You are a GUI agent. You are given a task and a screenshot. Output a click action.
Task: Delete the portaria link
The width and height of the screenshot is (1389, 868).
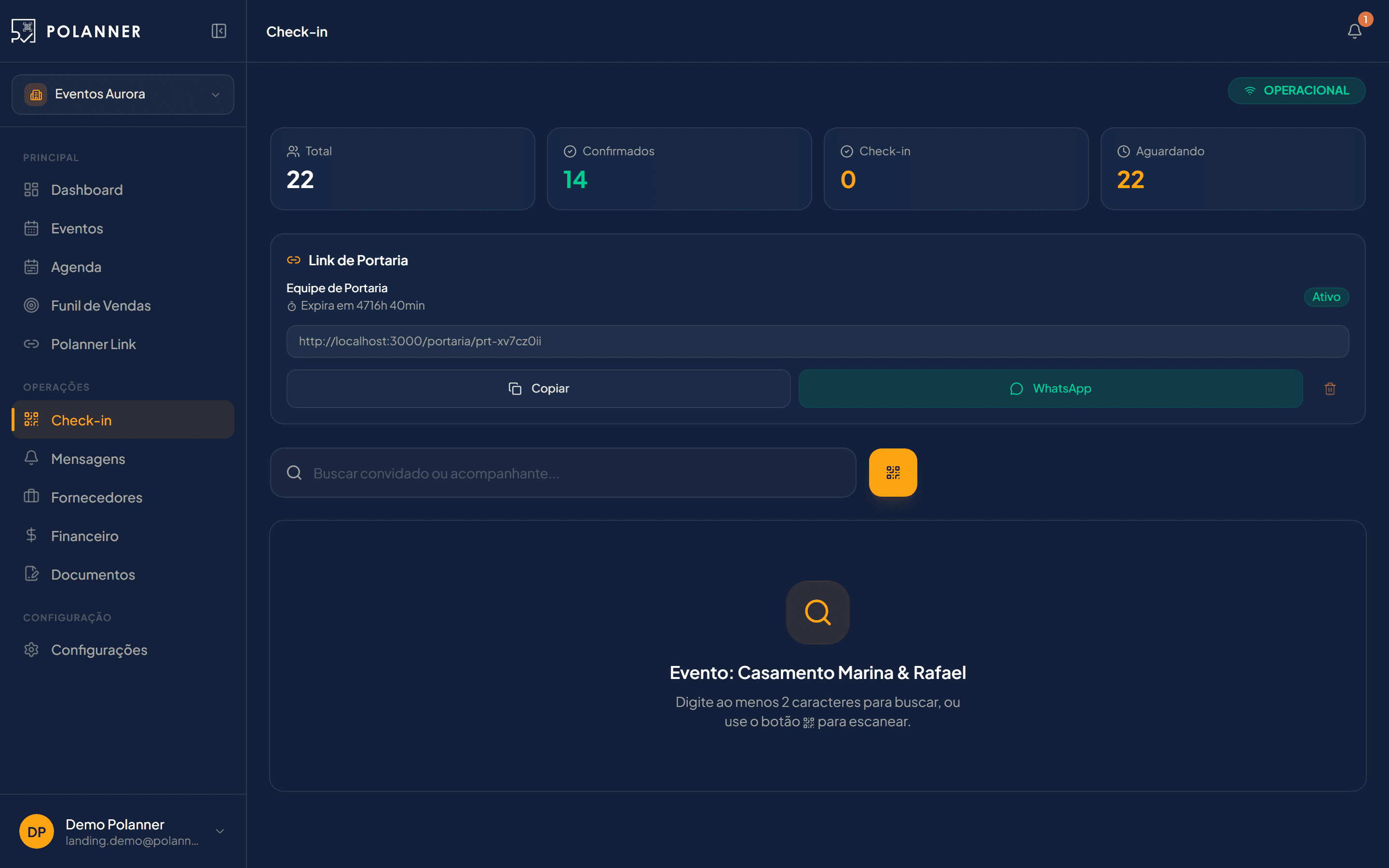(x=1330, y=389)
